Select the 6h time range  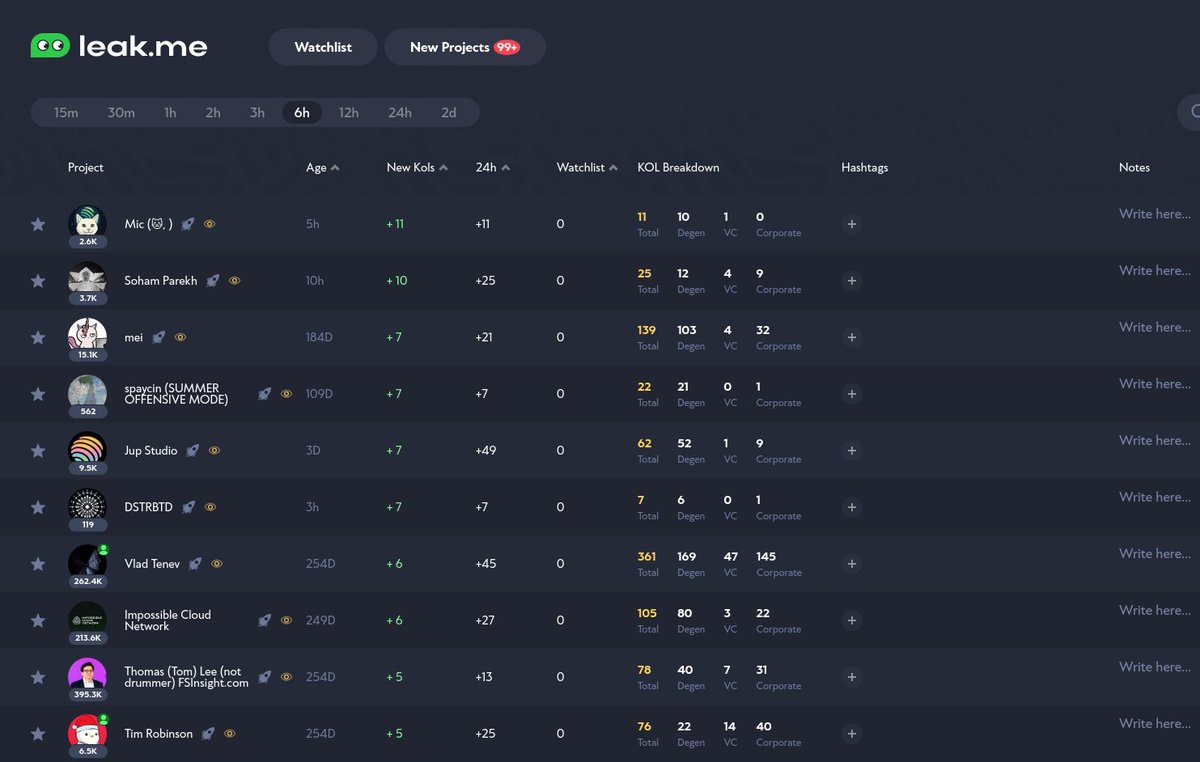[302, 113]
